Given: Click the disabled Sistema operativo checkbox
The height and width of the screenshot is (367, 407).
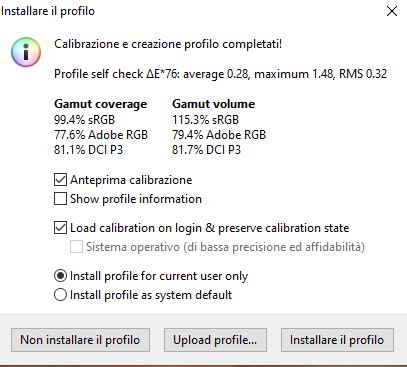Looking at the screenshot, I should 76,247.
